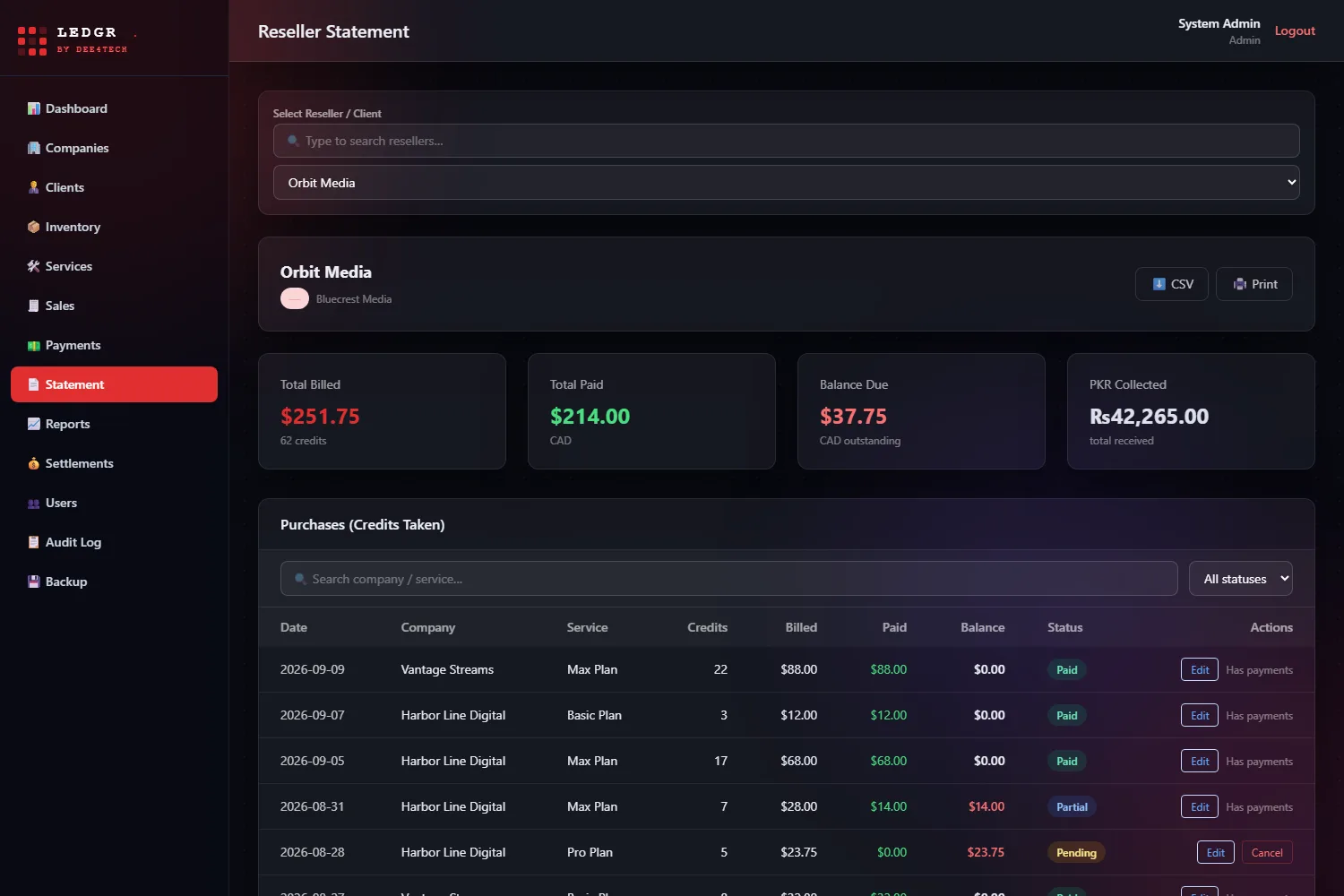This screenshot has height=896, width=1344.
Task: Click the pink Bluecrest Media color badge
Action: (295, 299)
